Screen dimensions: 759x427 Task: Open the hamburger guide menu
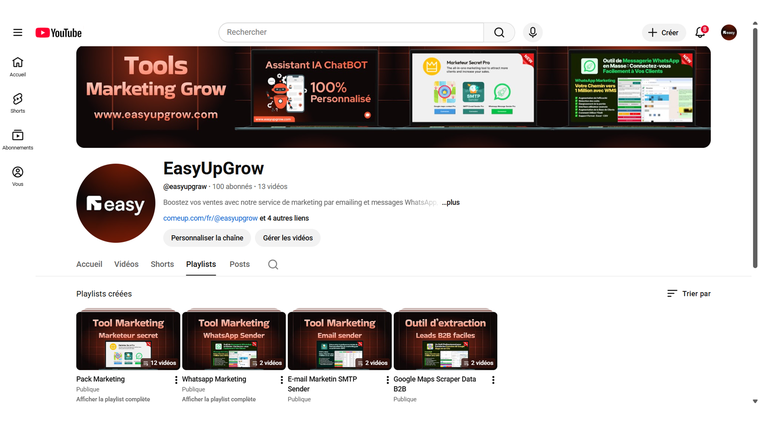(17, 32)
